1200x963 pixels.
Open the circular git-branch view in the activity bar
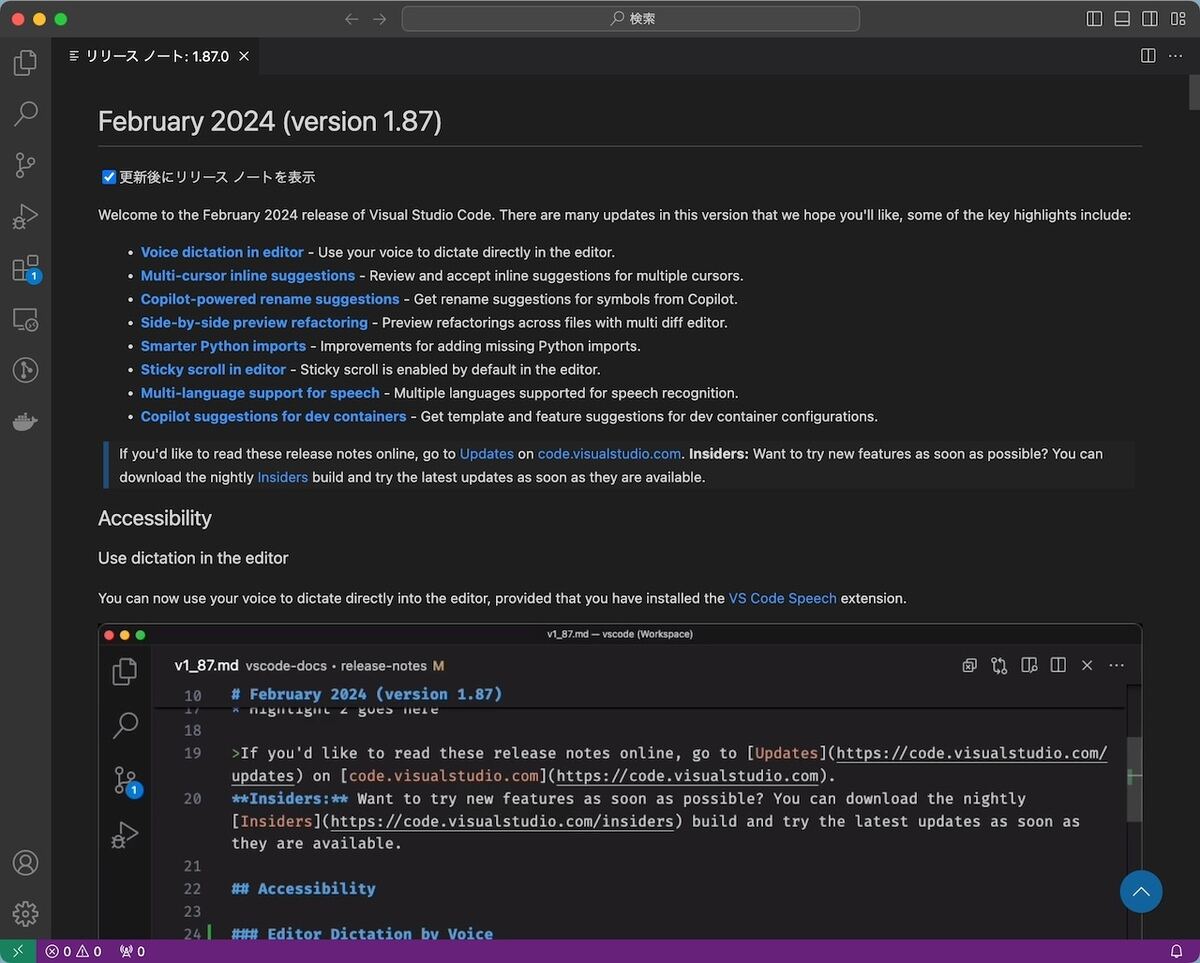[x=25, y=371]
